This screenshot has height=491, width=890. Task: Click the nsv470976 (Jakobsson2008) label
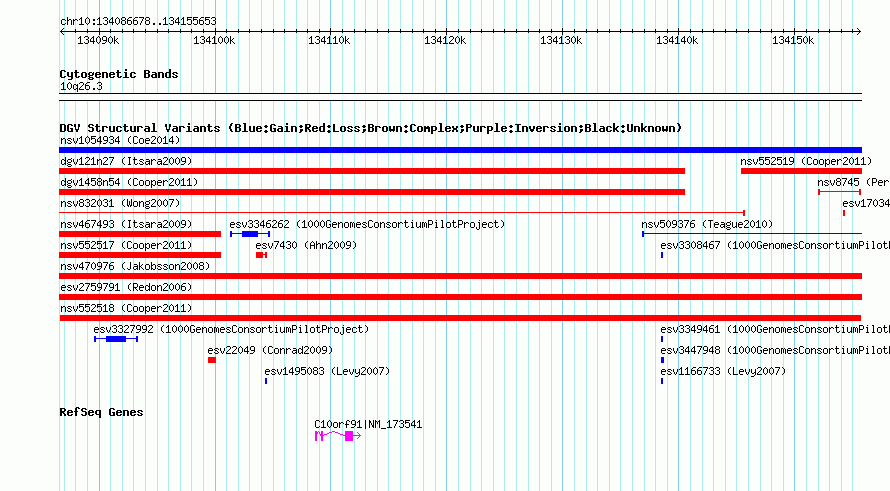pos(135,266)
